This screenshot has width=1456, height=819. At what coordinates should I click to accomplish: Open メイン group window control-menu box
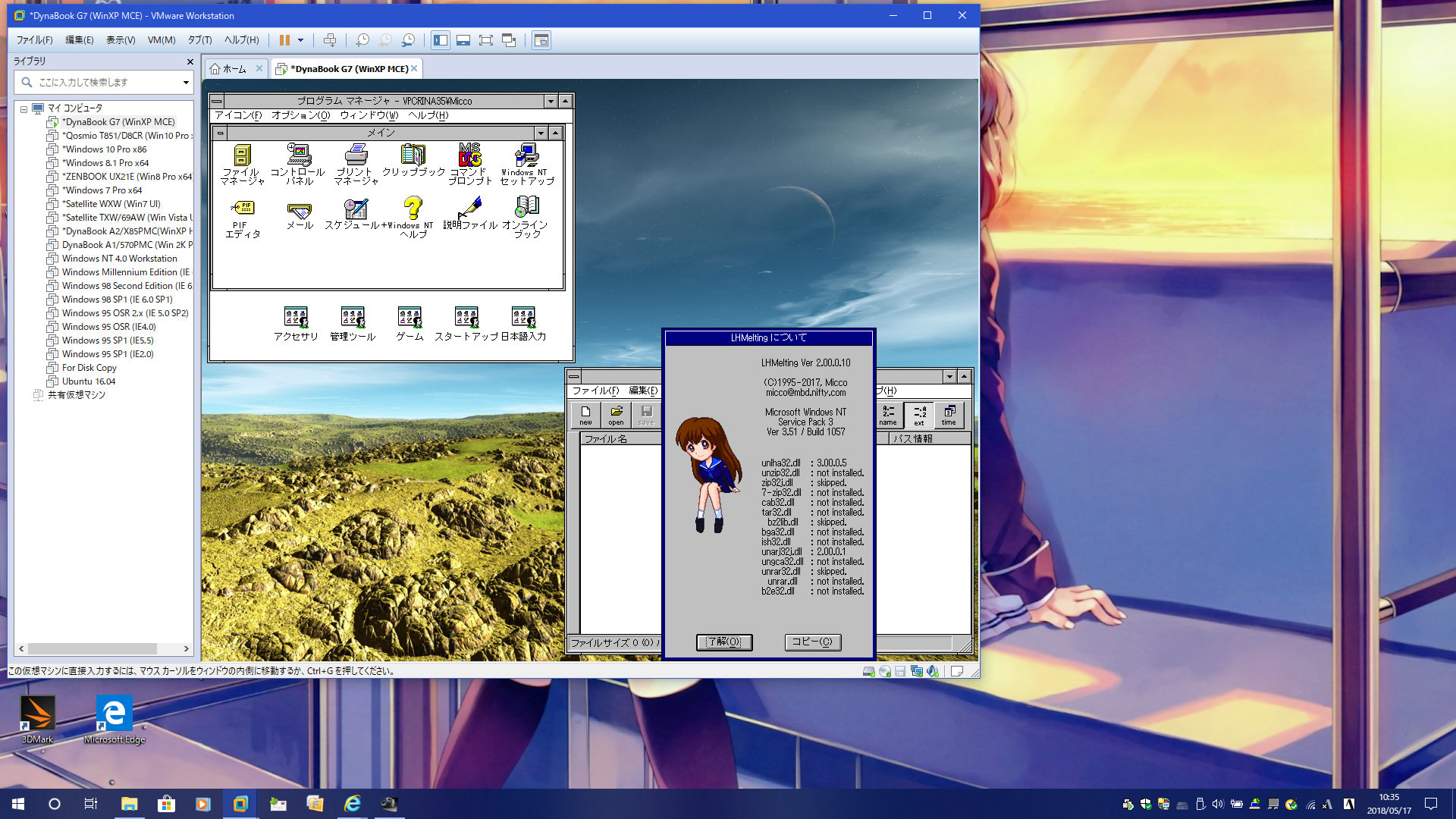coord(220,133)
